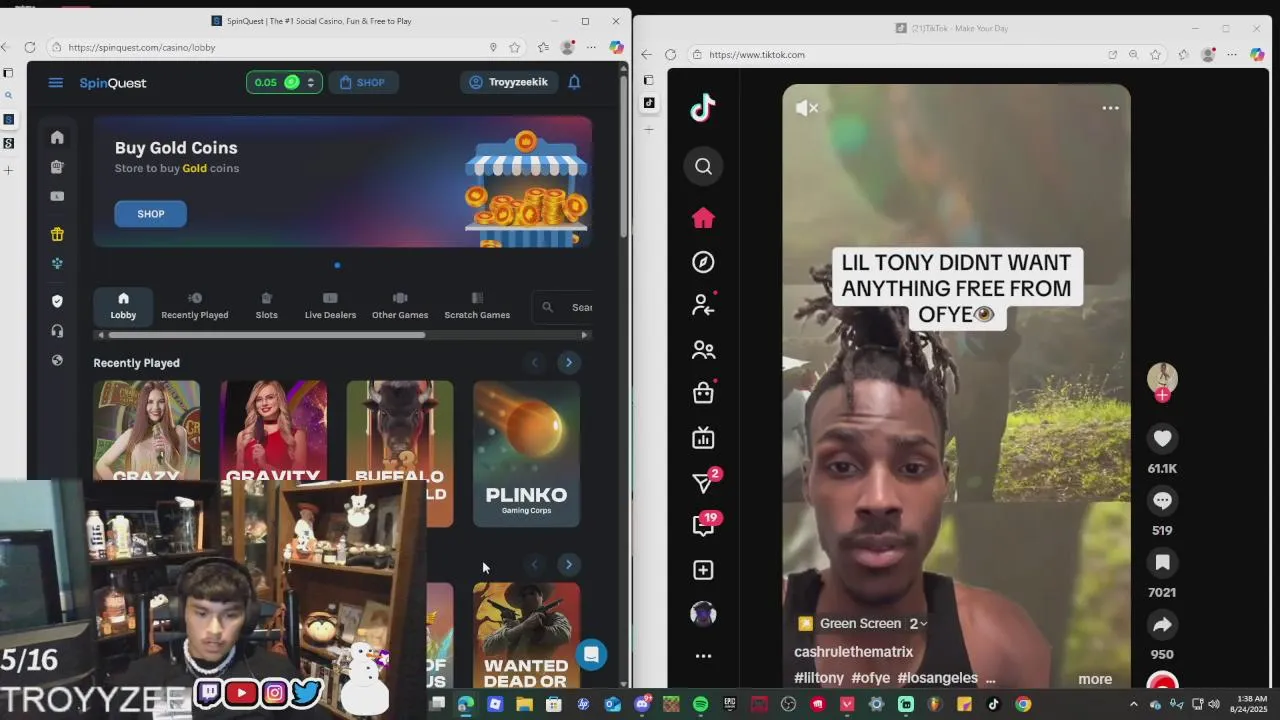Open TikTok profile avatar in sidebar
Screen dimensions: 1280x720
[x=703, y=613]
